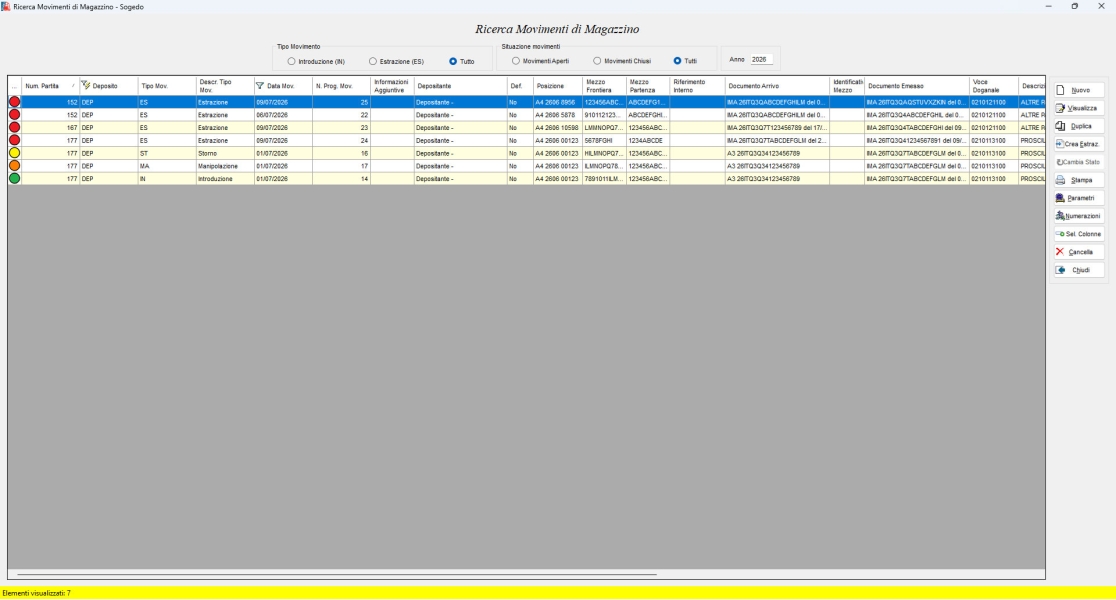Click red status circle of row N. Prog. 22
Screen dimensions: 1116x600
(x=14, y=115)
